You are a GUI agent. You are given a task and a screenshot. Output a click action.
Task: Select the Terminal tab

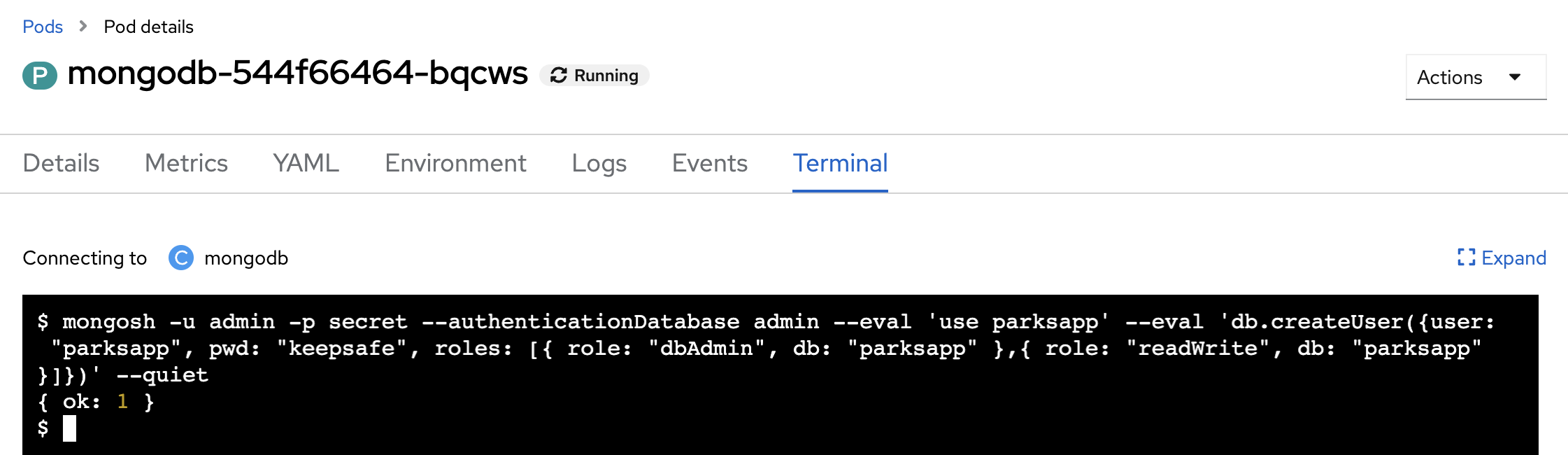[840, 163]
